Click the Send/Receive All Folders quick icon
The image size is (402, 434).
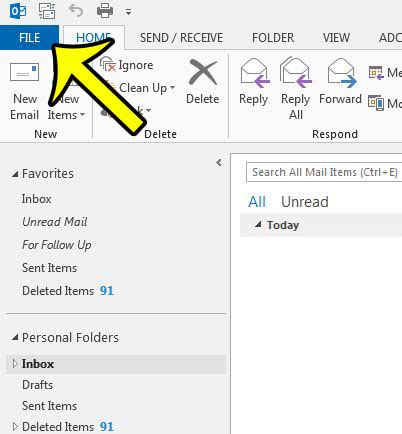click(47, 11)
